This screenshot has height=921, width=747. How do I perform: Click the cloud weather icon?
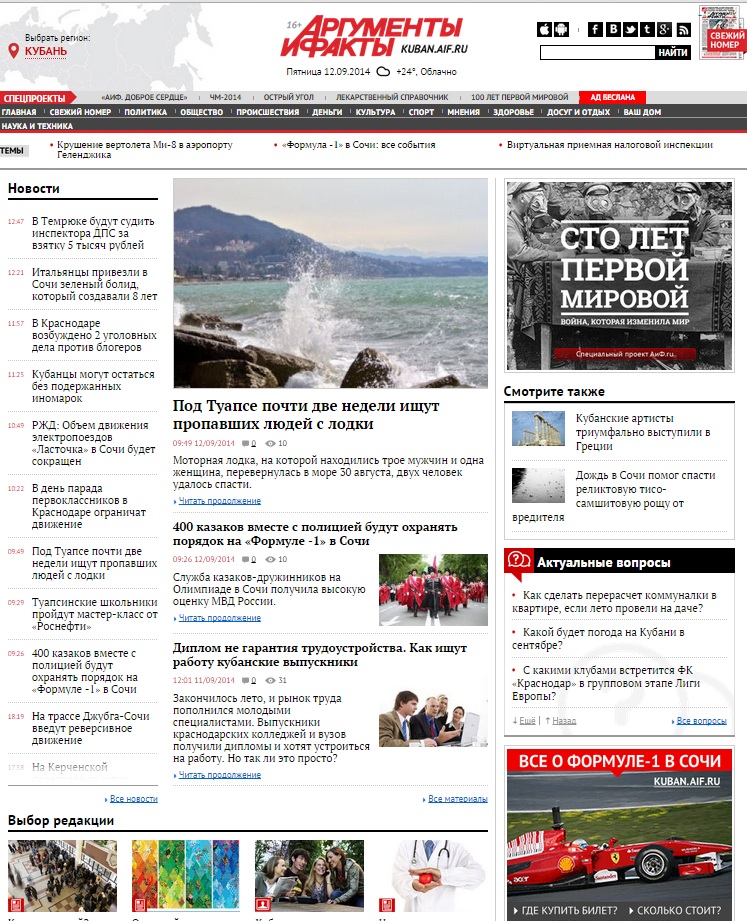click(x=383, y=72)
